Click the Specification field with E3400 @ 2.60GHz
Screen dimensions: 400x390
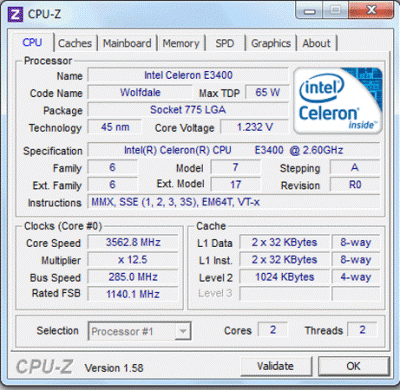[233, 150]
